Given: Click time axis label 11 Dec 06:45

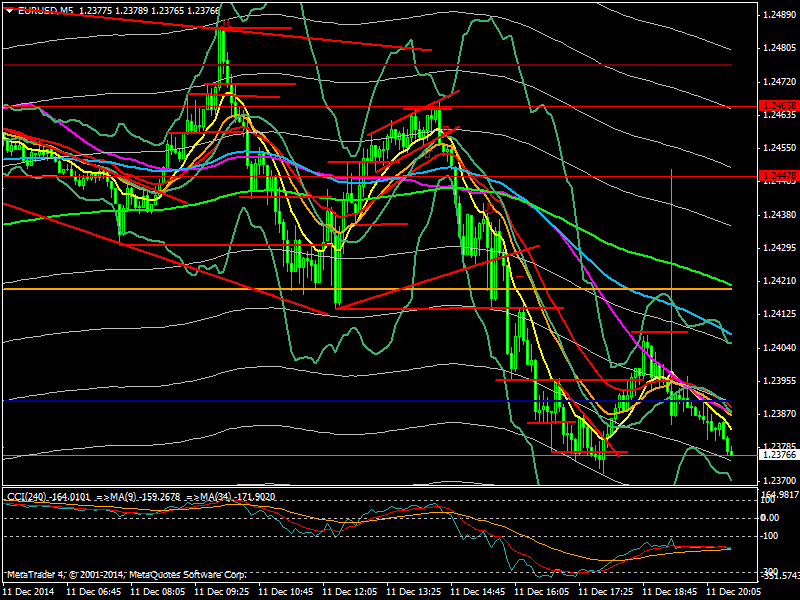Looking at the screenshot, I should (x=93, y=591).
